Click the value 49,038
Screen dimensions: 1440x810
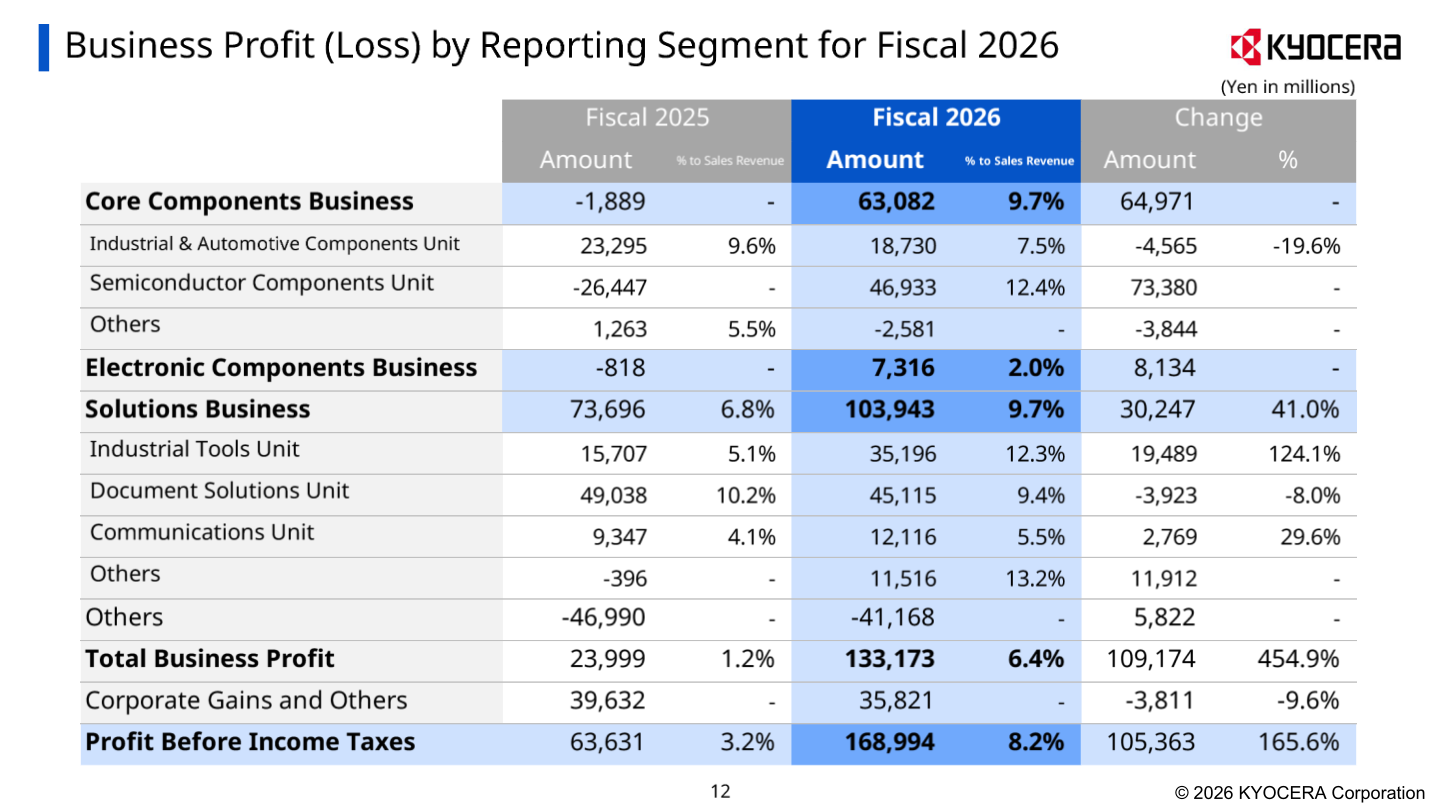pos(613,496)
